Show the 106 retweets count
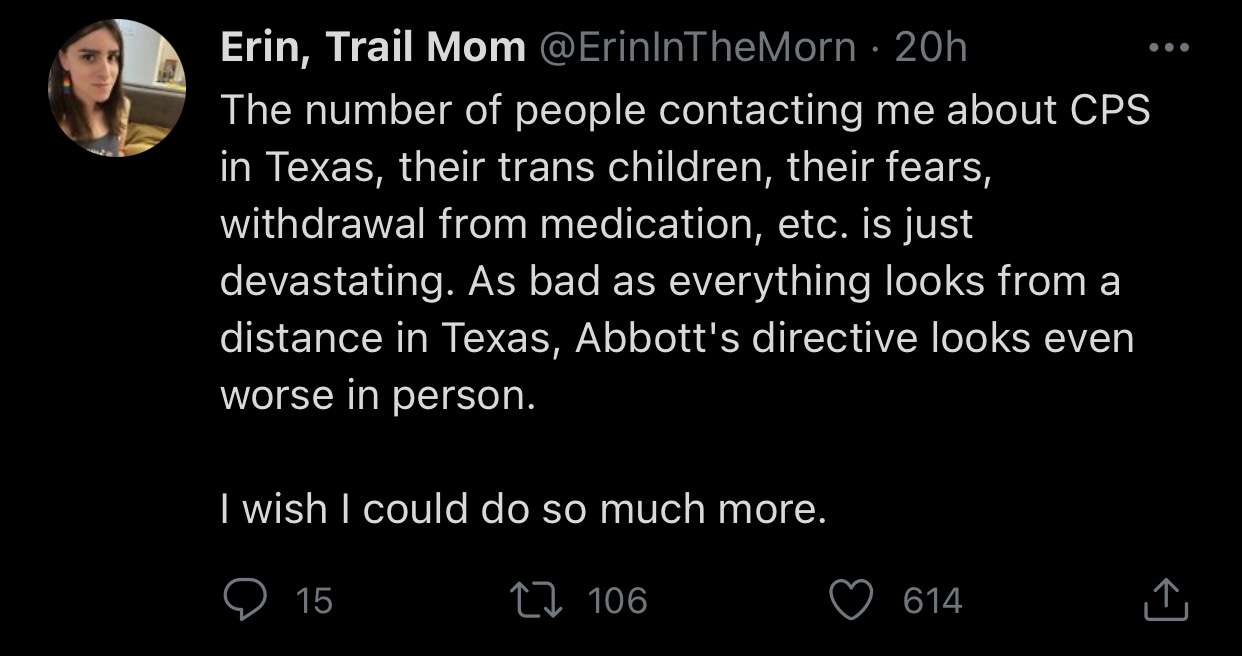Screen dimensions: 1242x656 pos(617,601)
